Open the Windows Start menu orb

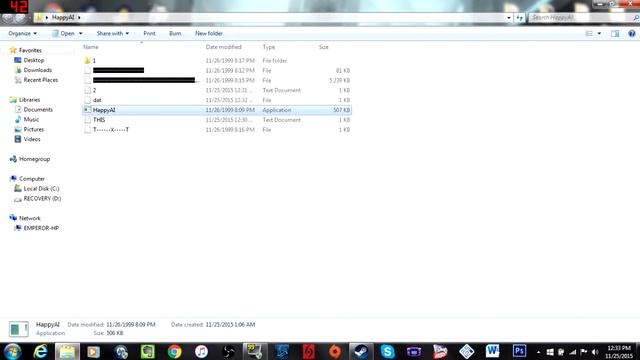tap(12, 351)
